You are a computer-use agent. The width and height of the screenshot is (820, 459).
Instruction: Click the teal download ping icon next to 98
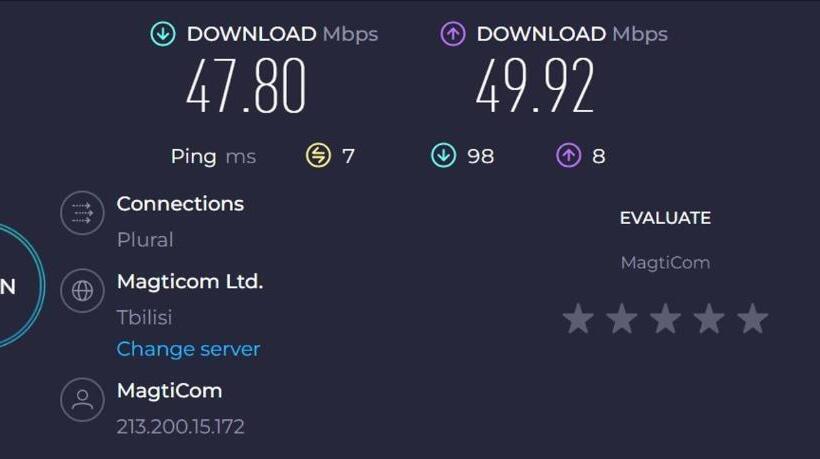(443, 156)
